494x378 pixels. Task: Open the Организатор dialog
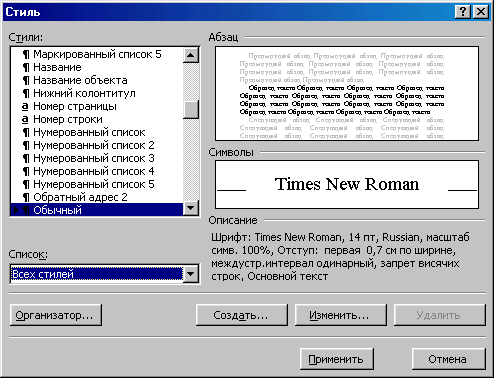pyautogui.click(x=56, y=315)
